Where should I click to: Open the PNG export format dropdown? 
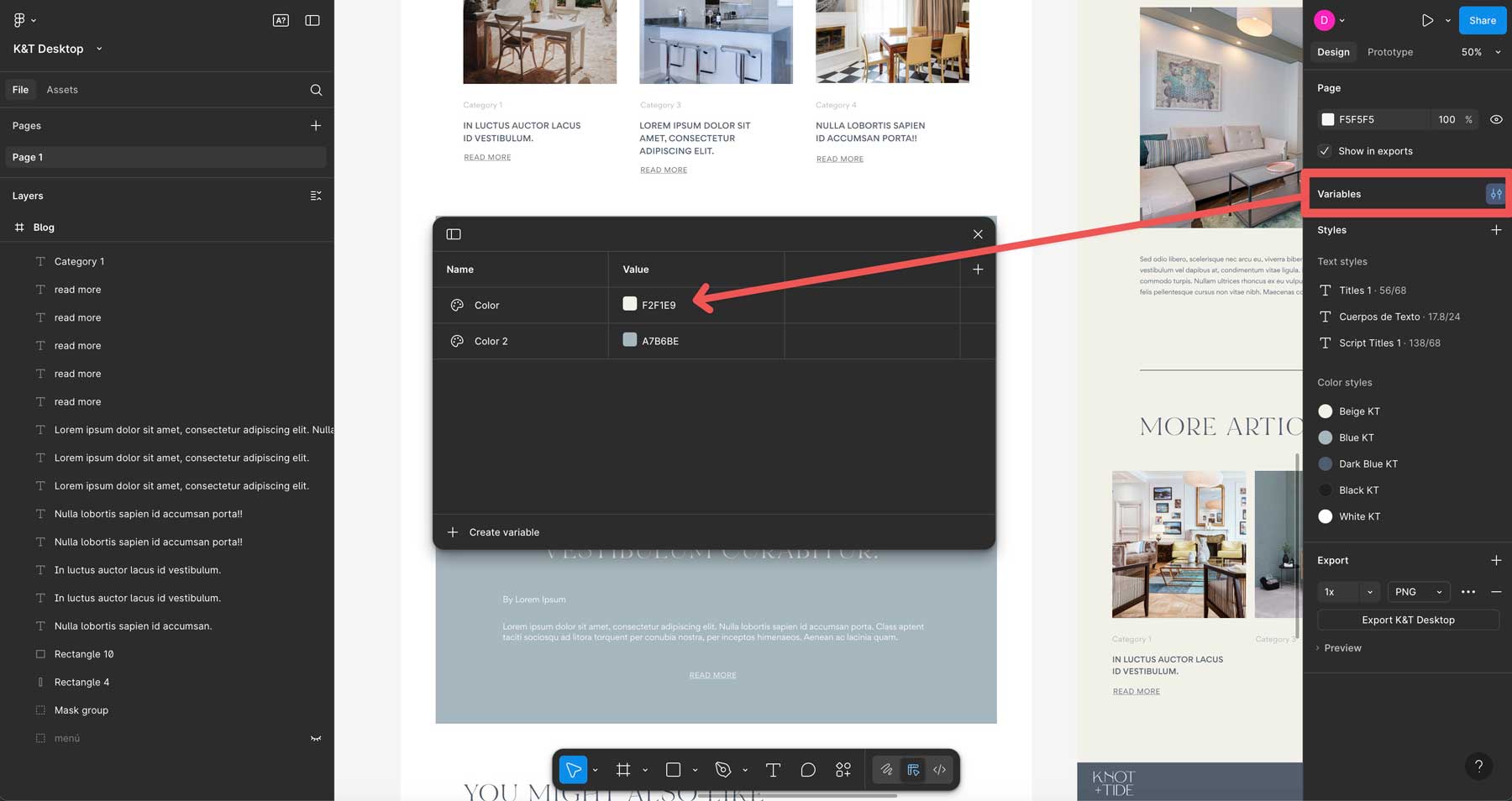pos(1418,592)
